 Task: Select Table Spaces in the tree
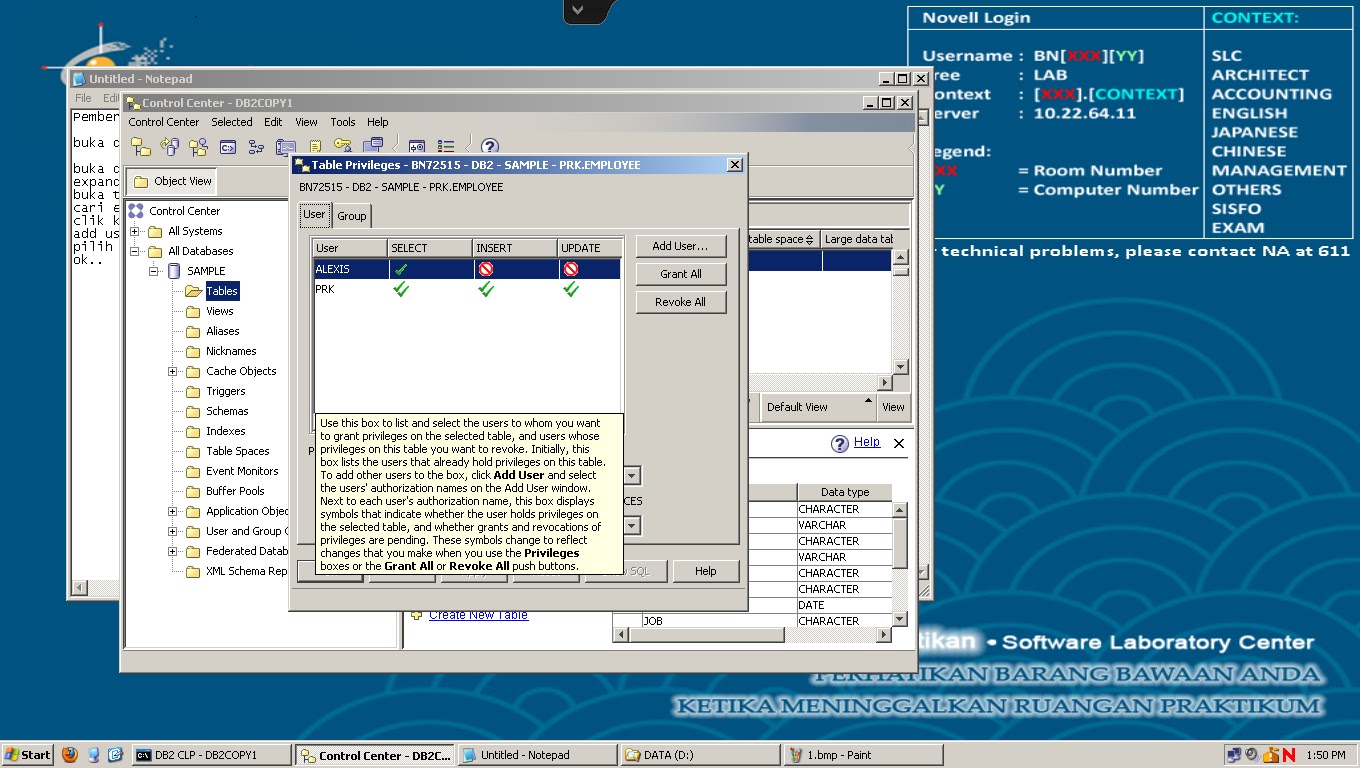[x=238, y=451]
